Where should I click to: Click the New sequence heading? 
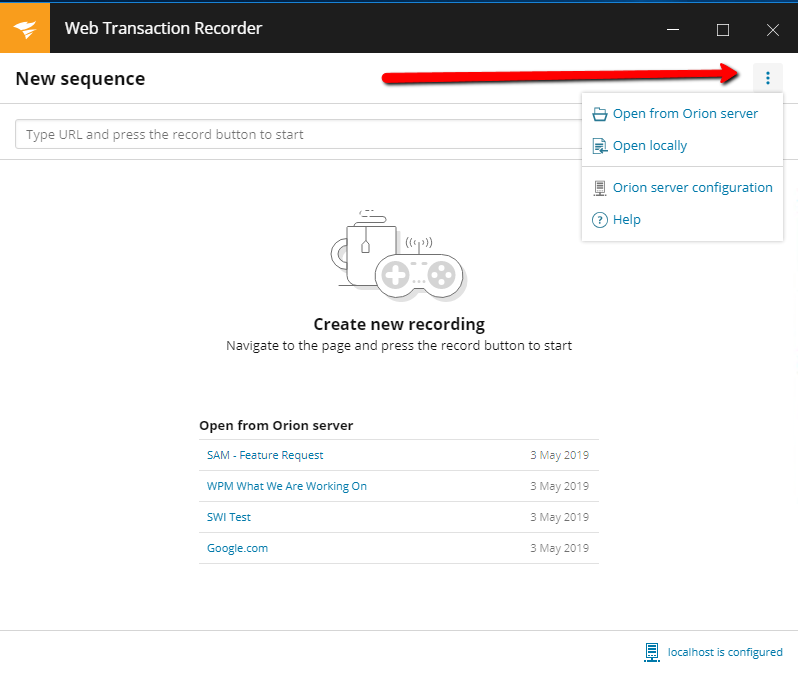coord(80,79)
